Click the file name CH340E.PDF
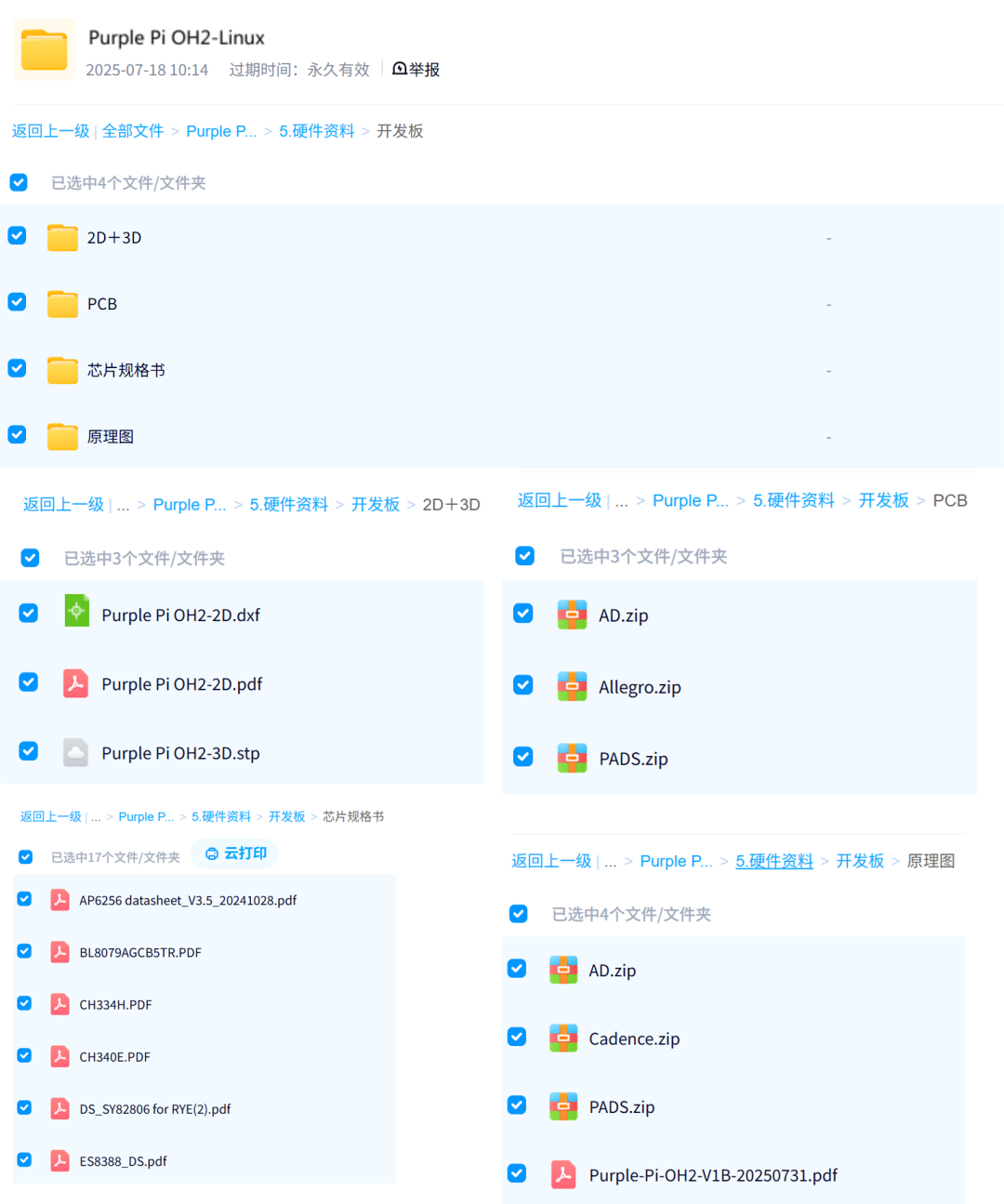The width and height of the screenshot is (1004, 1204). coord(114,1057)
